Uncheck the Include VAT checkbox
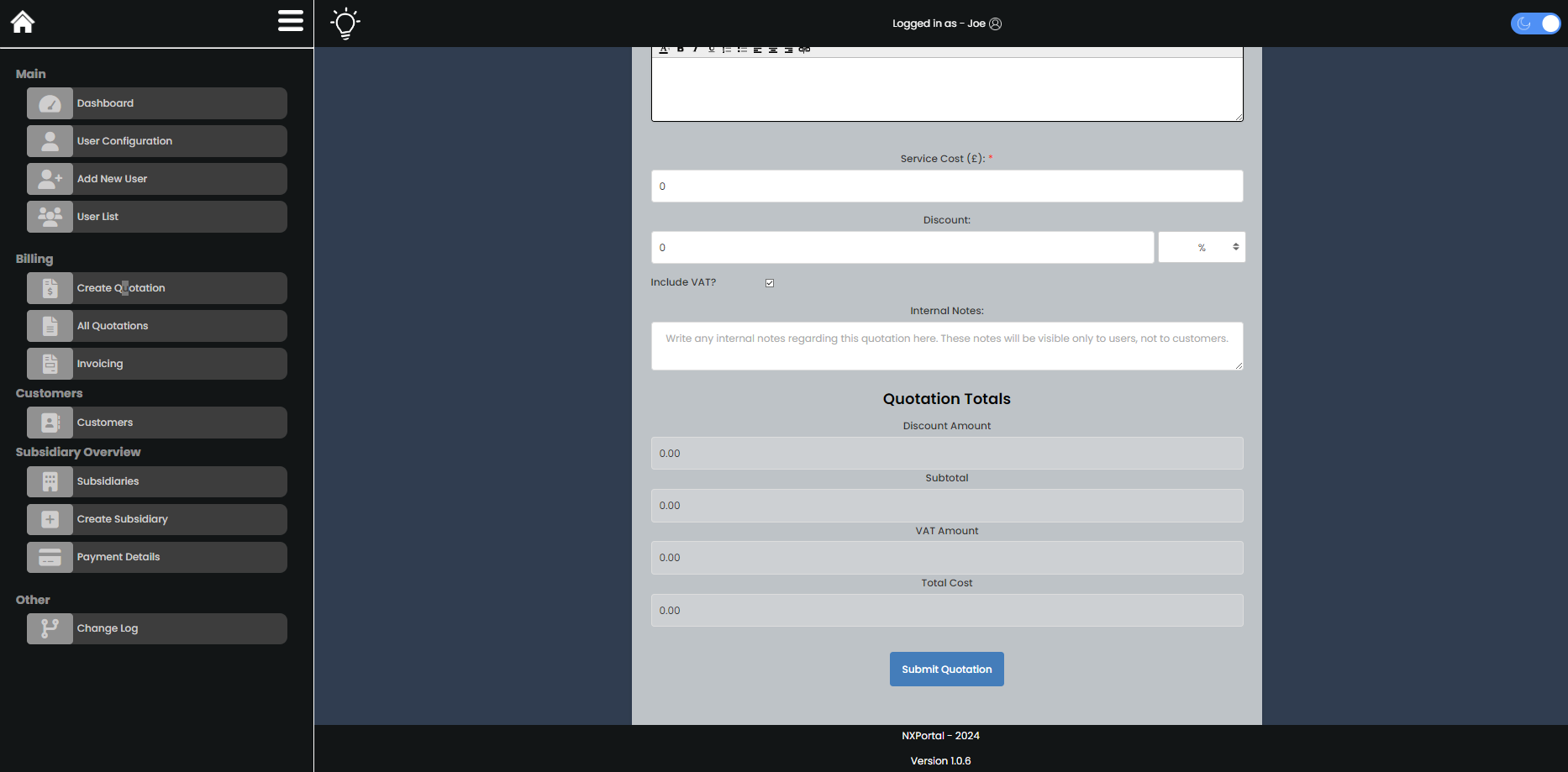1568x772 pixels. (770, 283)
